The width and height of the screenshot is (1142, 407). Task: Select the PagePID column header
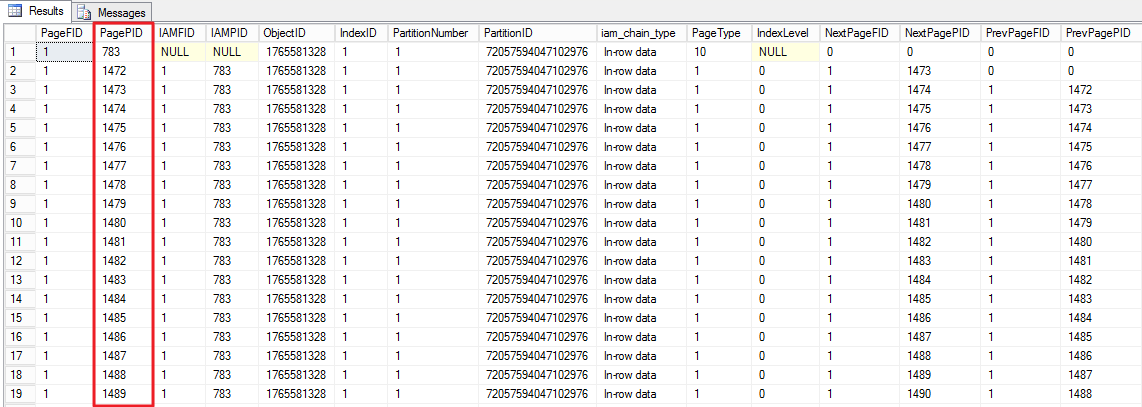click(x=123, y=33)
